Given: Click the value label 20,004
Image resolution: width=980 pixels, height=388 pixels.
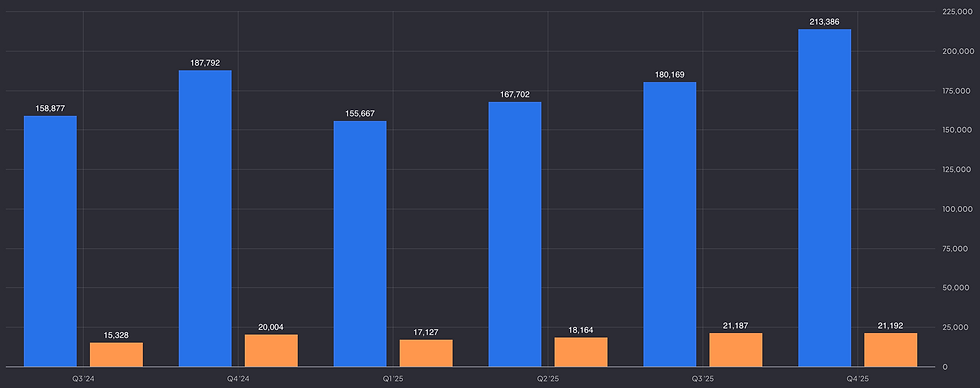Looking at the screenshot, I should coord(271,327).
